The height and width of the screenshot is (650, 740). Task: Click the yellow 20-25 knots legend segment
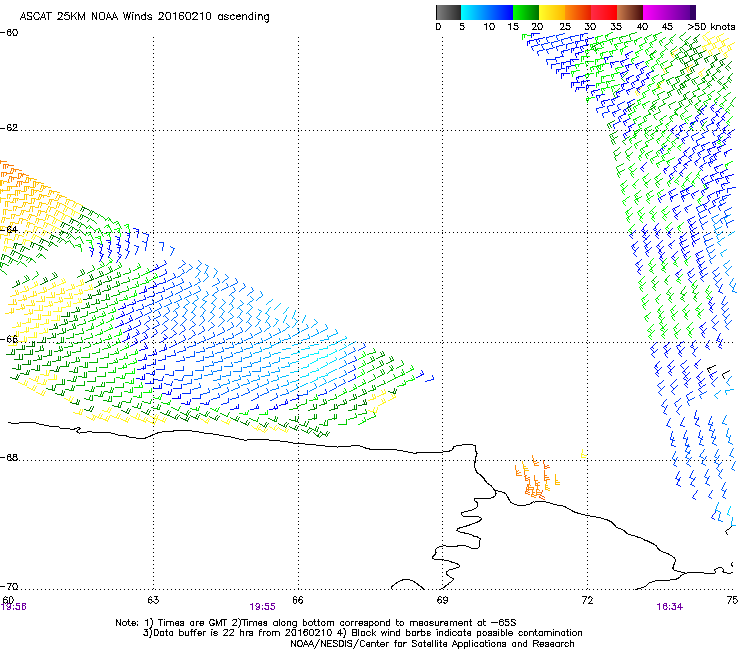[552, 12]
